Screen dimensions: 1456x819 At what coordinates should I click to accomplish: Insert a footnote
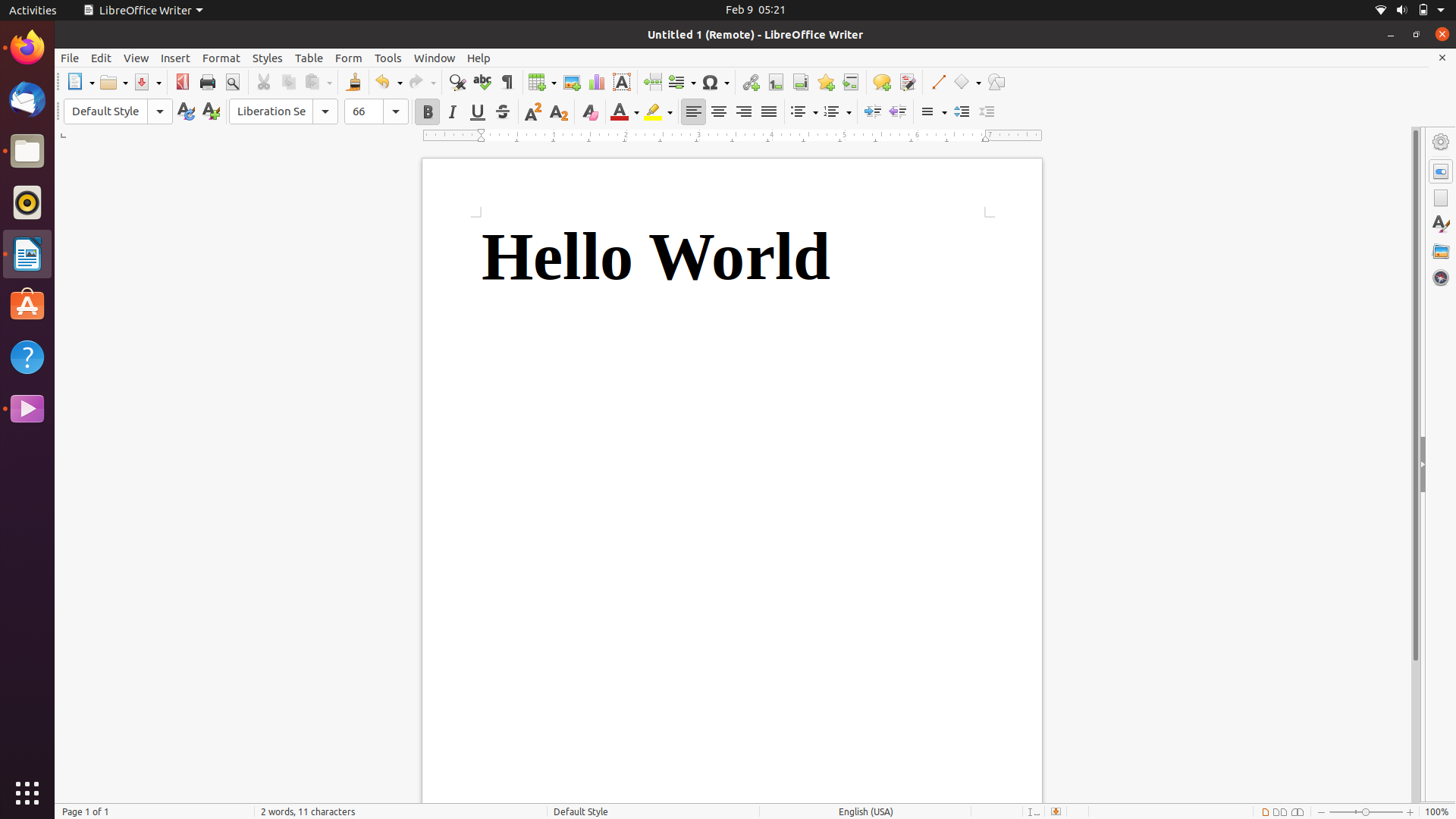(x=776, y=82)
